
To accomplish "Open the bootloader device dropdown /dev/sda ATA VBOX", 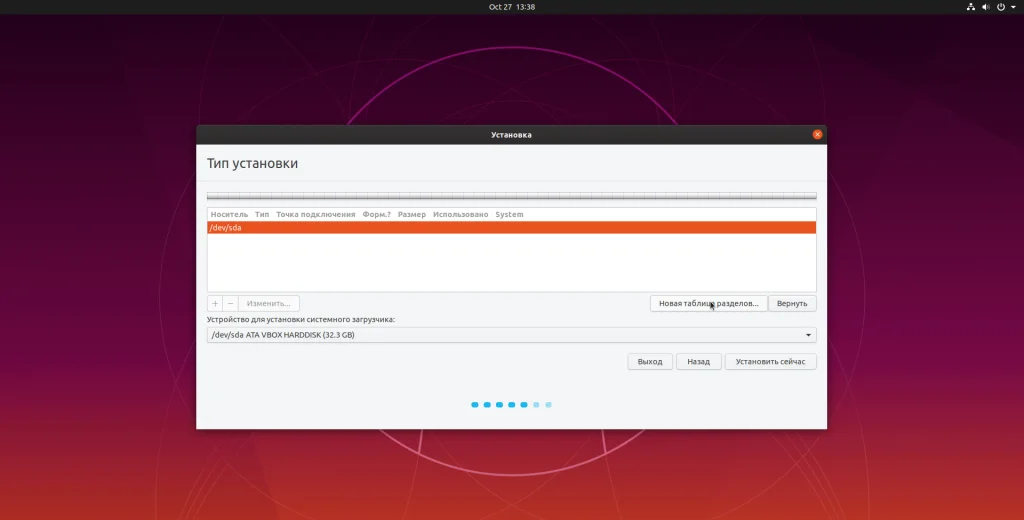I will tap(511, 334).
